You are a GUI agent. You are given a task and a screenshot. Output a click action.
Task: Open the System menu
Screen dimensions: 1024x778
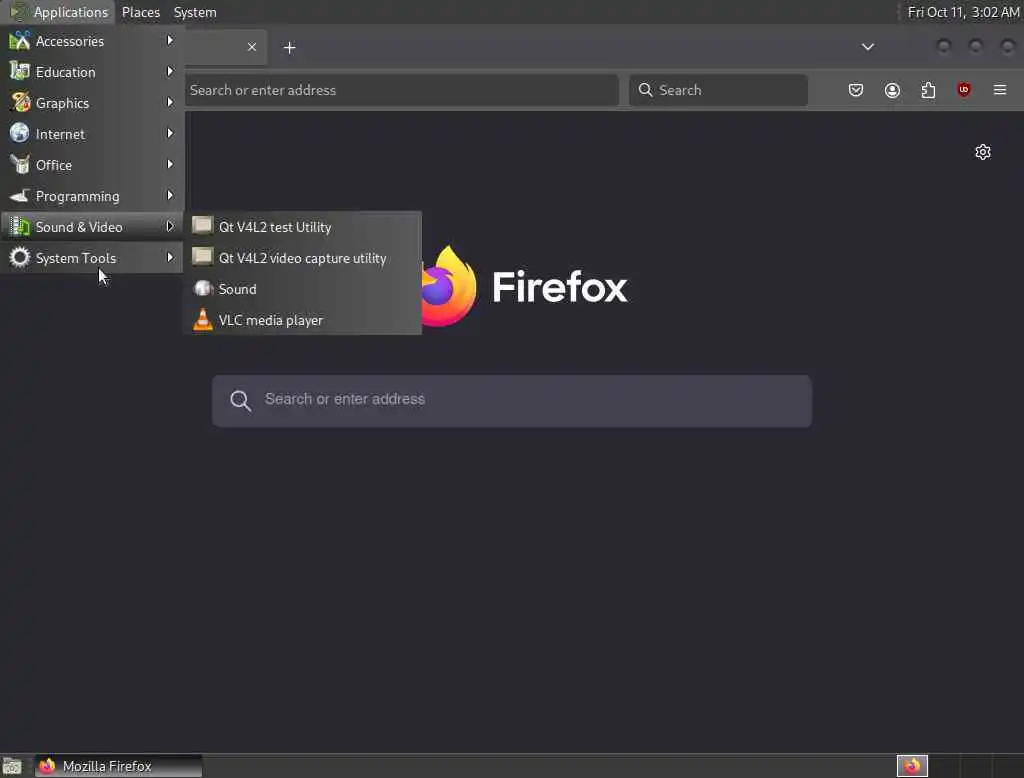coord(195,12)
